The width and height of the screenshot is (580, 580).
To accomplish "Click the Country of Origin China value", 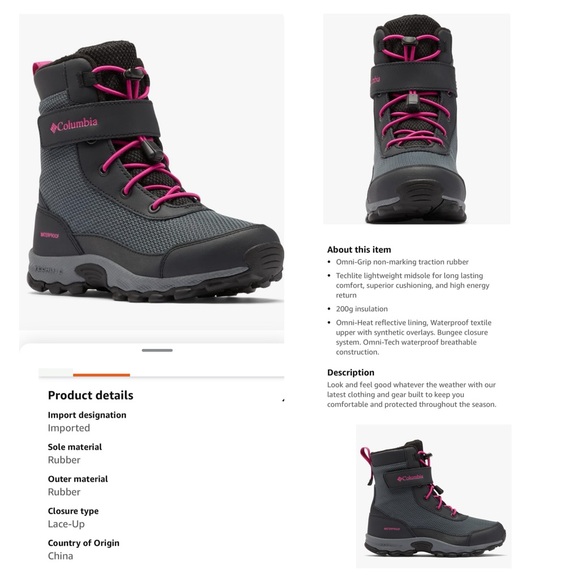I will click(x=60, y=556).
